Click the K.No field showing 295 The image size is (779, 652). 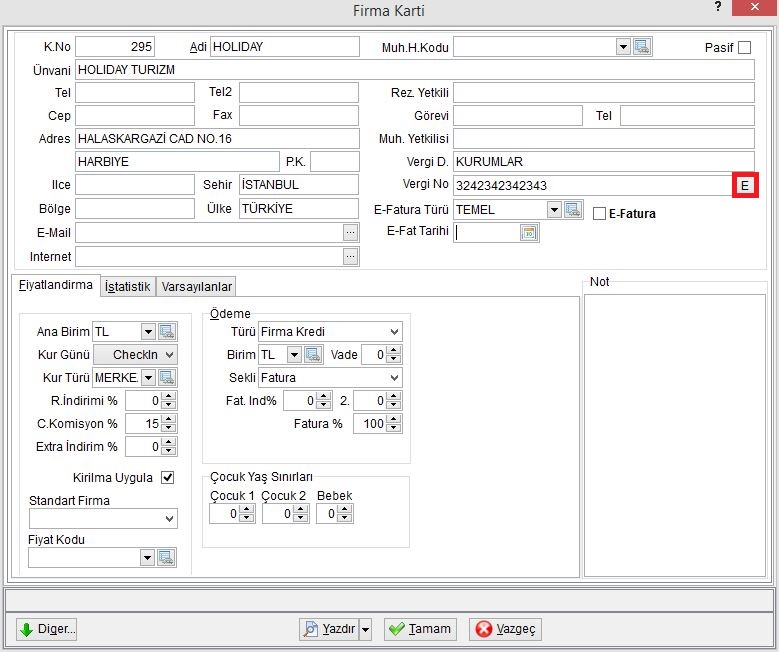(115, 47)
